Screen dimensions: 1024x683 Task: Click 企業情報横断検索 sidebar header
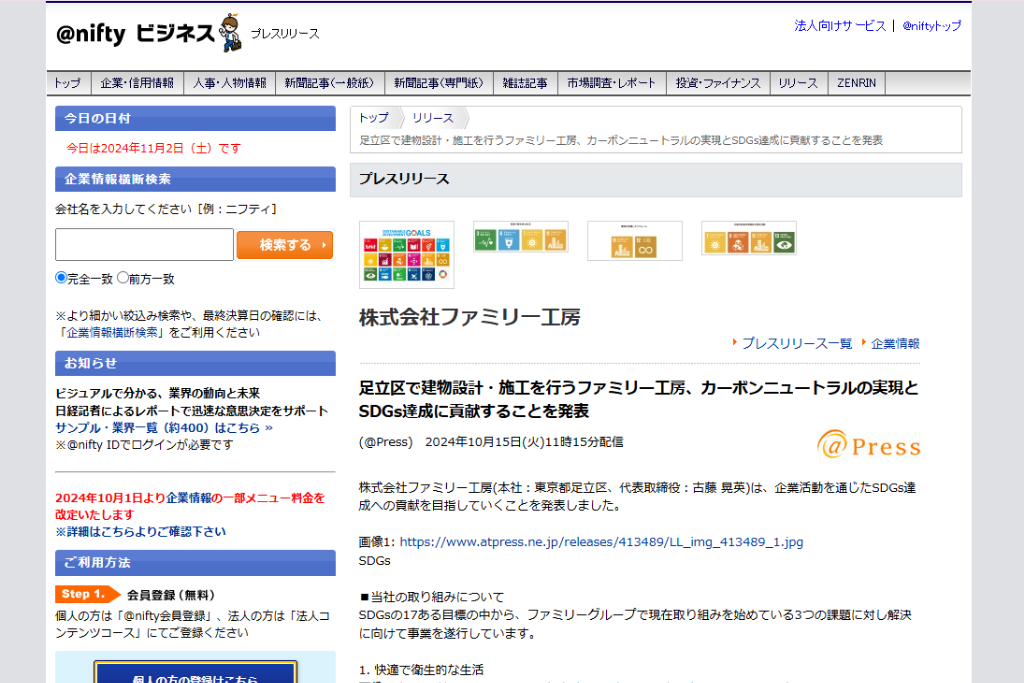tap(195, 180)
